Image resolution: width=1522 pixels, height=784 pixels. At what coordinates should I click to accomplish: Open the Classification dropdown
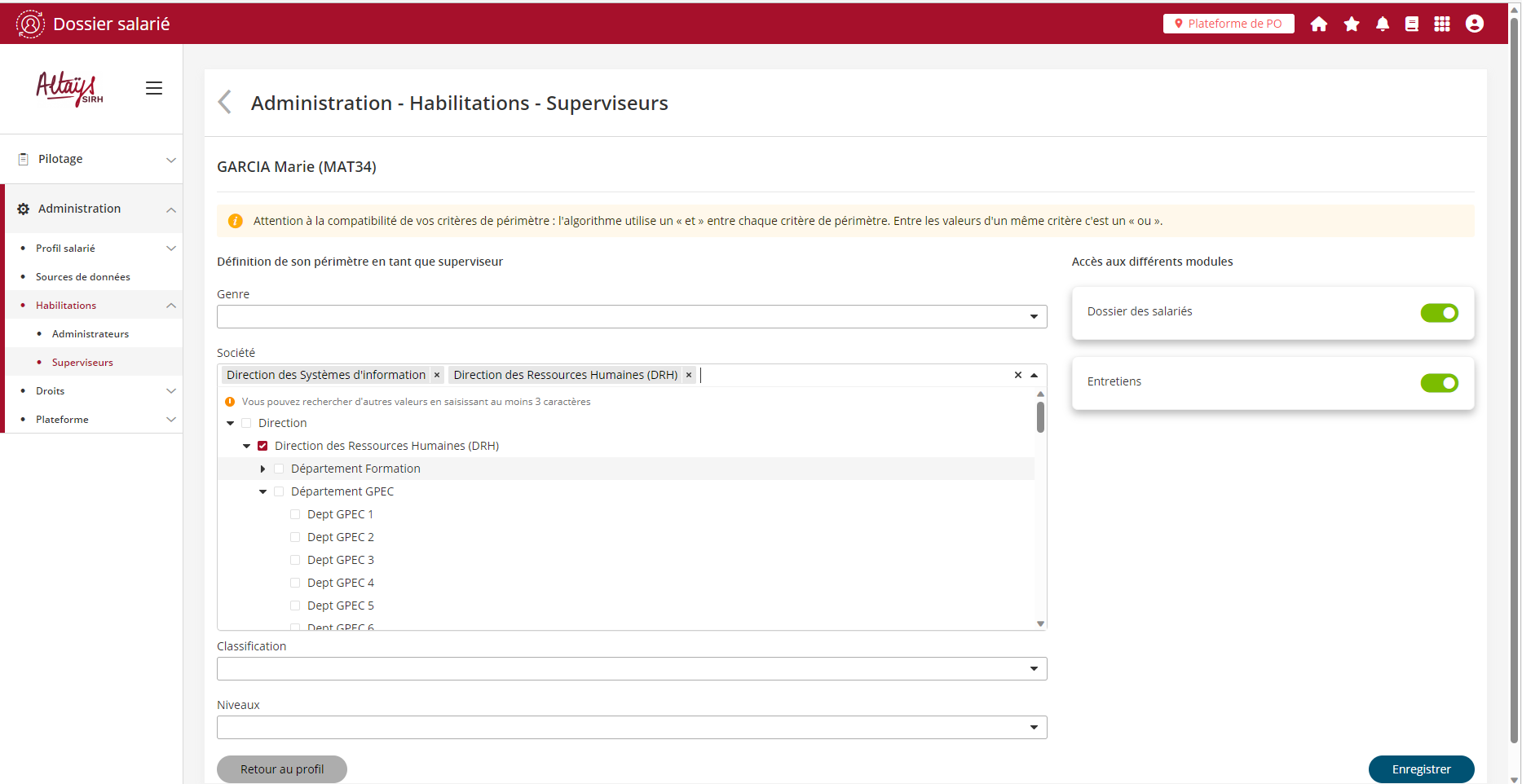tap(1034, 669)
